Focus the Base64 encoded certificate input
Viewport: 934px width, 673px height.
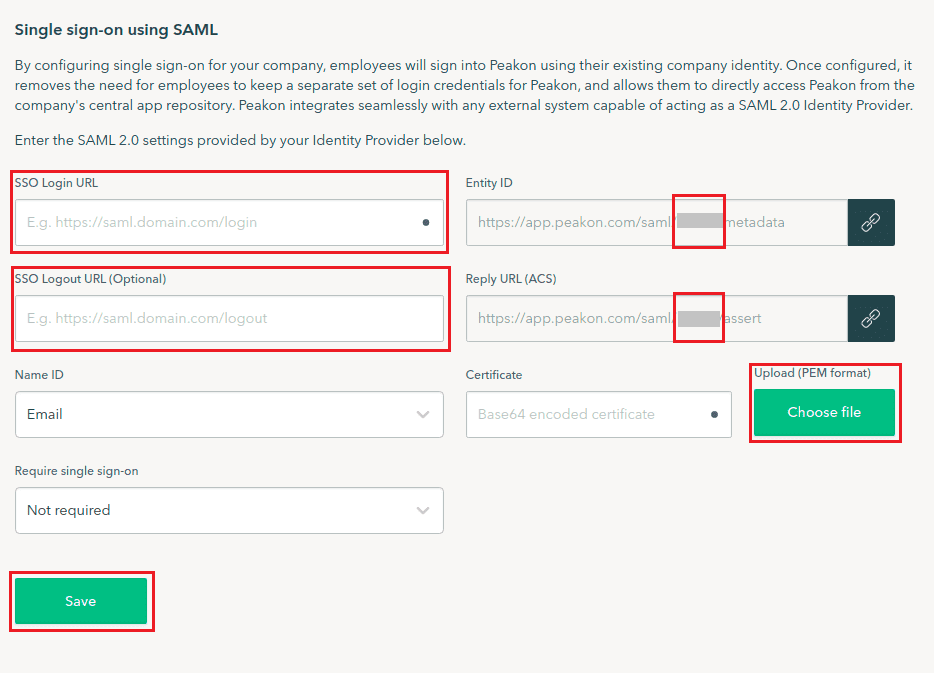click(x=585, y=414)
